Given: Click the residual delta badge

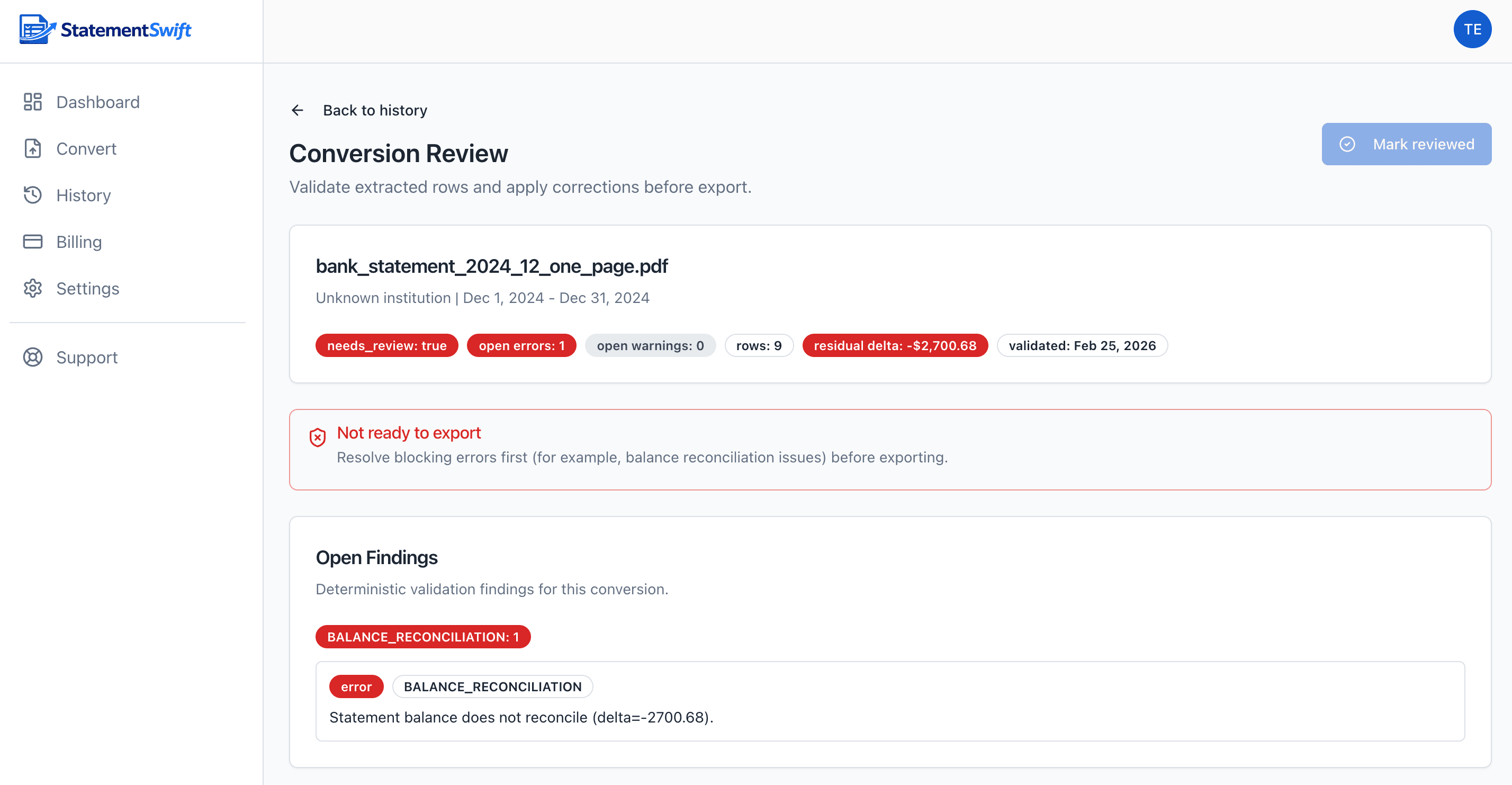Looking at the screenshot, I should [x=895, y=345].
